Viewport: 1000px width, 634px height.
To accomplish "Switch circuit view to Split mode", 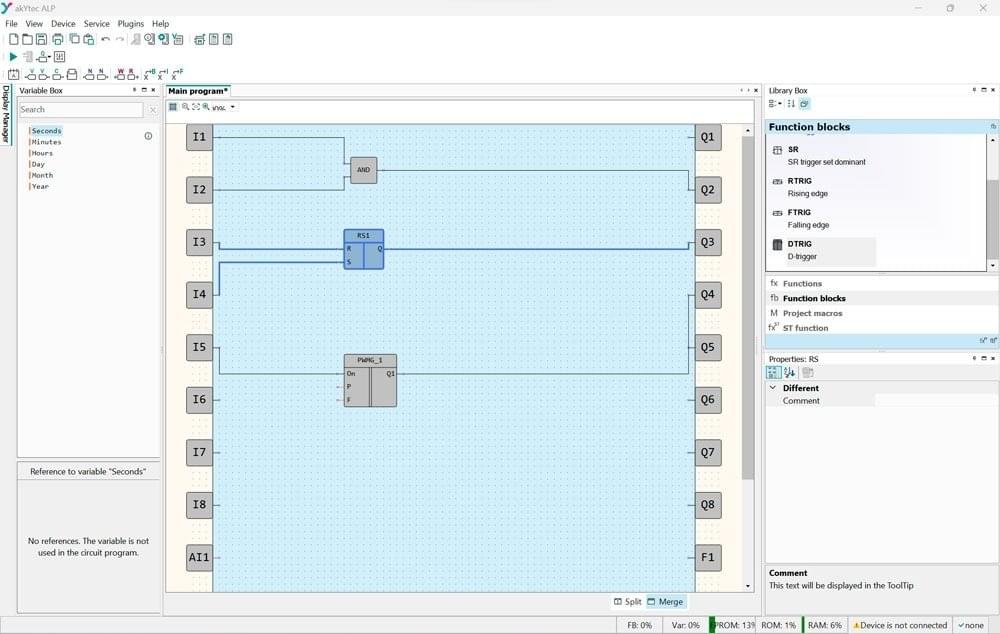I will coord(629,601).
